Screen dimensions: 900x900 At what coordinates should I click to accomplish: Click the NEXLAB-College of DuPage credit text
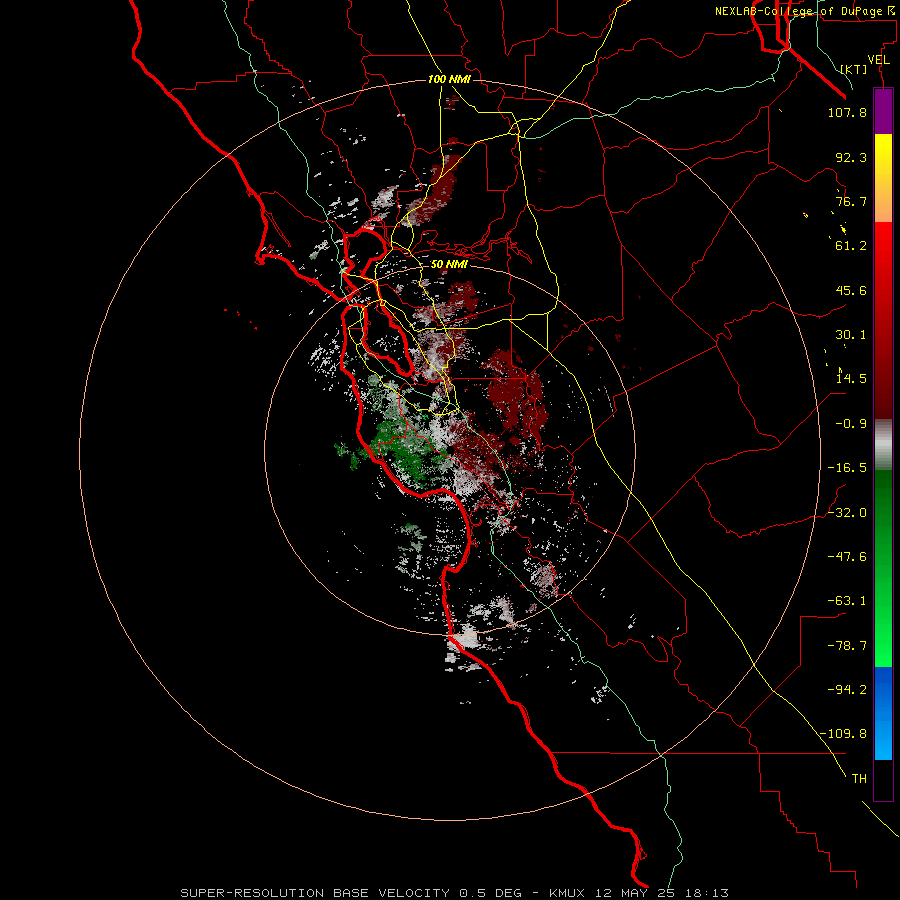click(804, 11)
